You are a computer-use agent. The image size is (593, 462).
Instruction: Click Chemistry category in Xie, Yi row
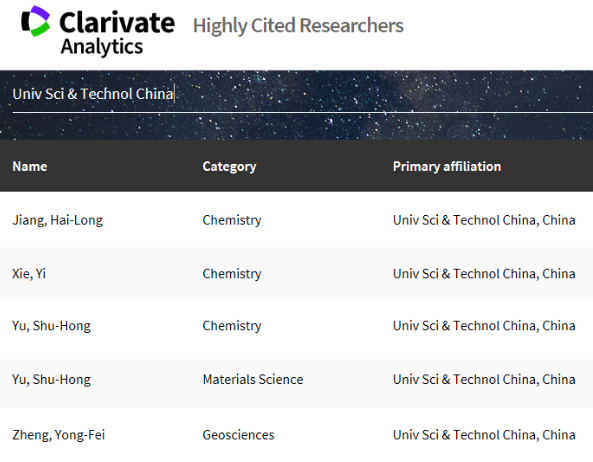(232, 273)
